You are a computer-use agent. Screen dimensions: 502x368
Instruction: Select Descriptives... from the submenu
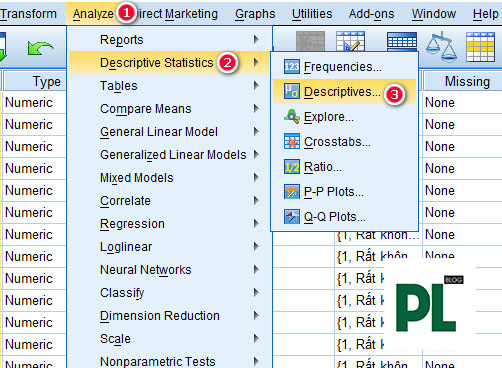coord(344,92)
